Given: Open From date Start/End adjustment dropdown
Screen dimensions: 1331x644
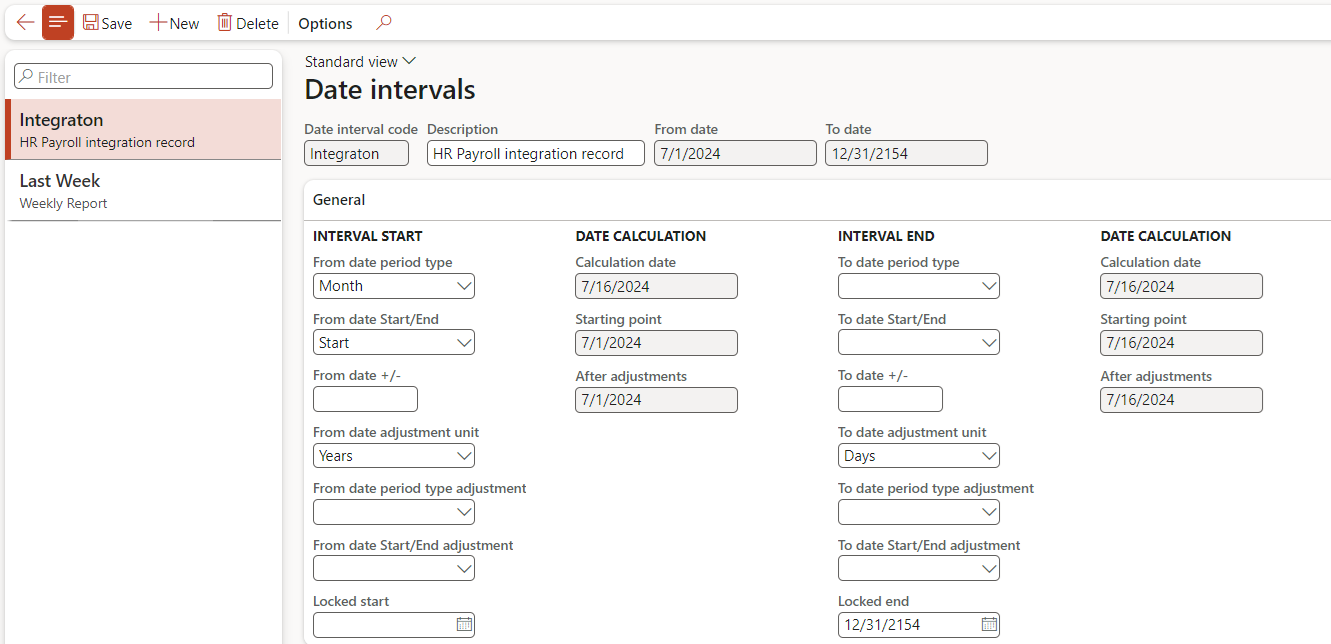Looking at the screenshot, I should coord(394,569).
